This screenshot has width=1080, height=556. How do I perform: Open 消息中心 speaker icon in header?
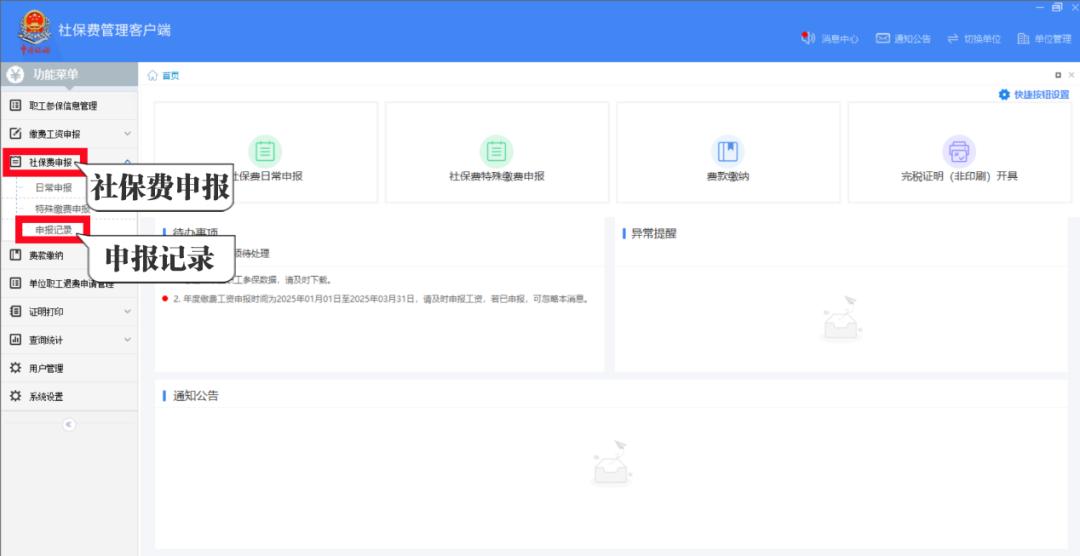click(808, 38)
